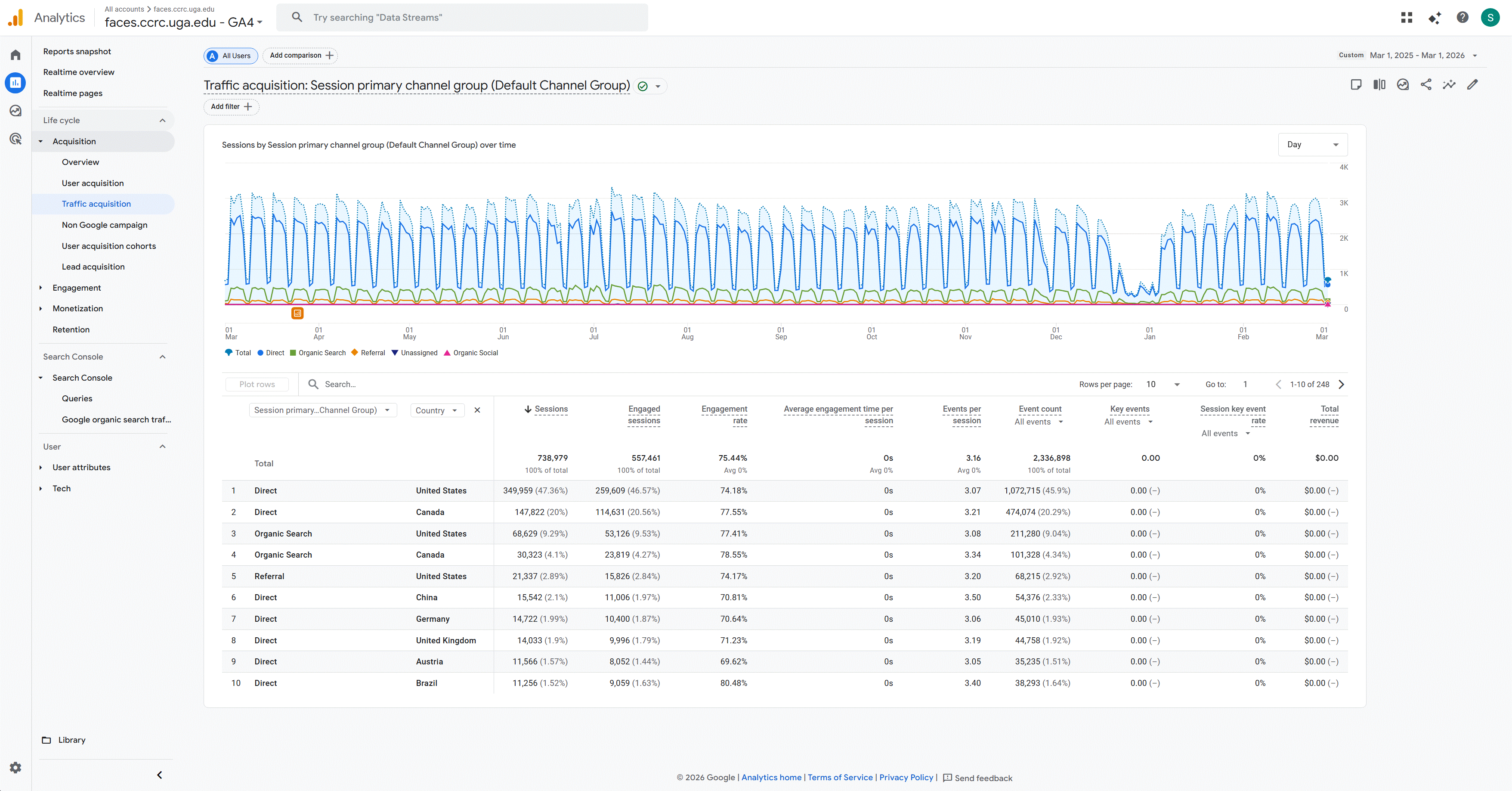Click the Add filter button
This screenshot has width=1512, height=791.
[x=231, y=107]
